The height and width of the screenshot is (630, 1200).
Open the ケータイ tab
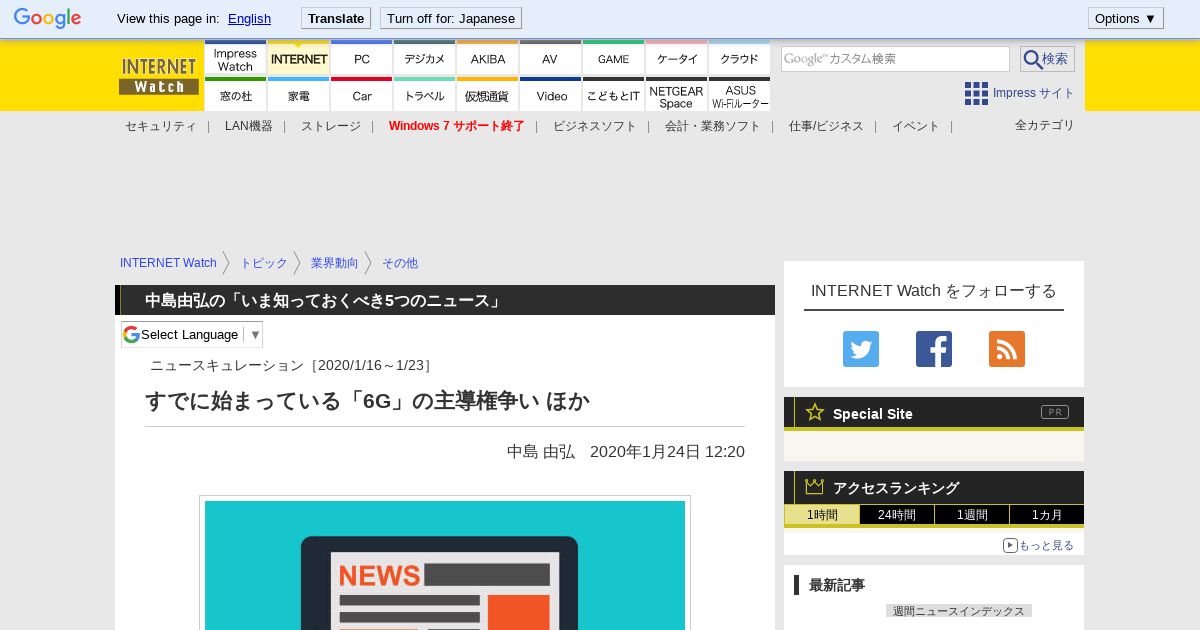tap(676, 59)
